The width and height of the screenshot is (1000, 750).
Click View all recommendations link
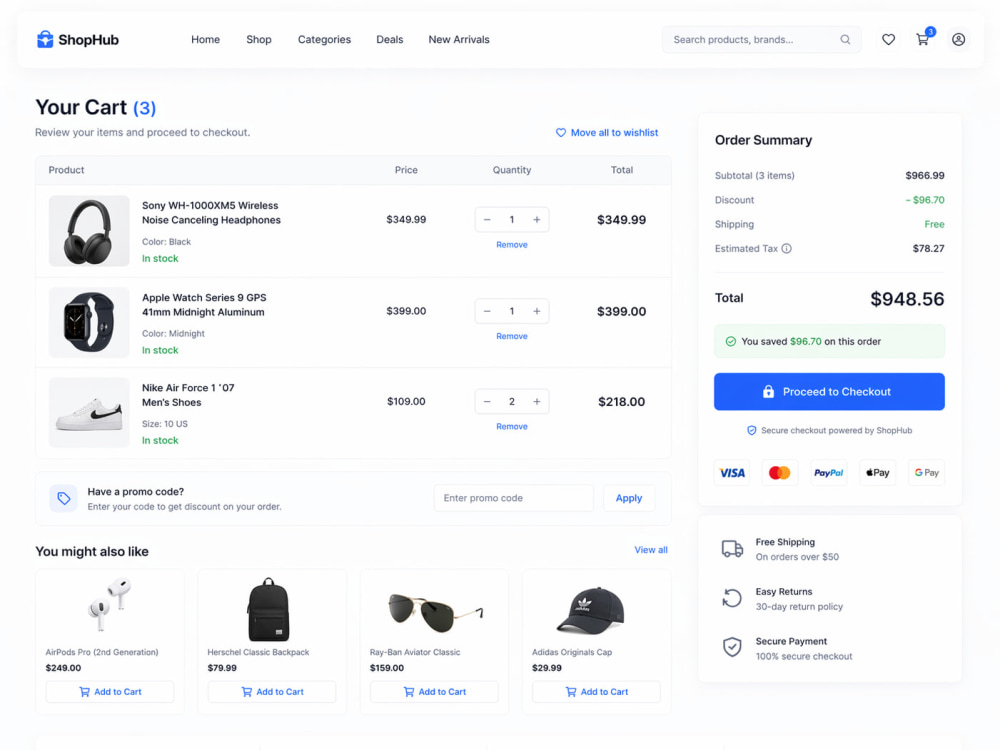(651, 550)
